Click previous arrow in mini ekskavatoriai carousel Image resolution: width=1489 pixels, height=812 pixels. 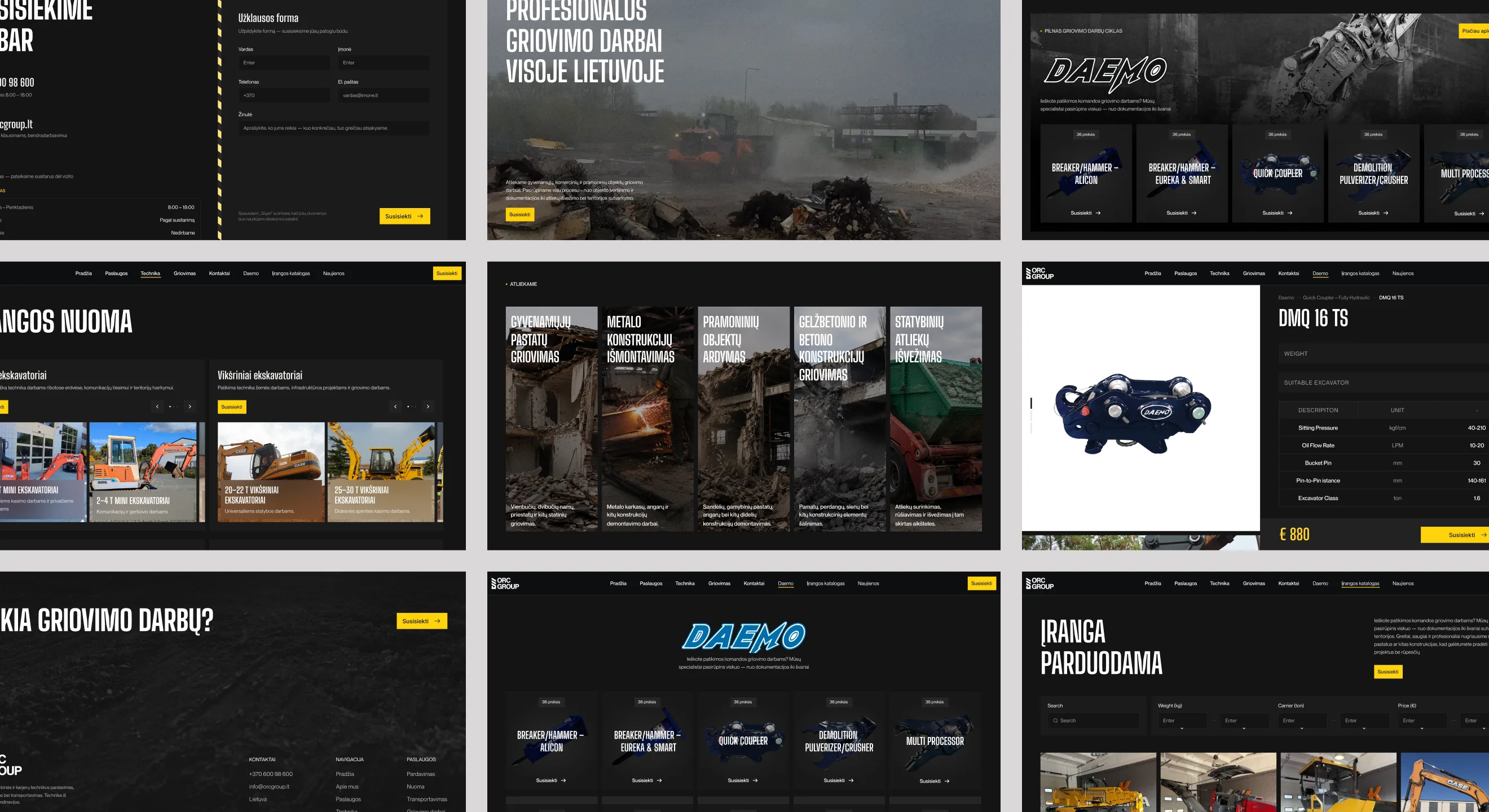157,407
